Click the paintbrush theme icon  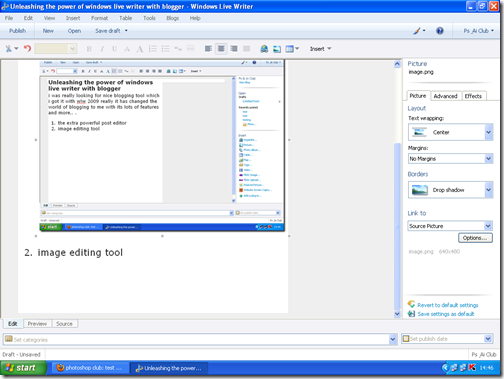coord(417,31)
